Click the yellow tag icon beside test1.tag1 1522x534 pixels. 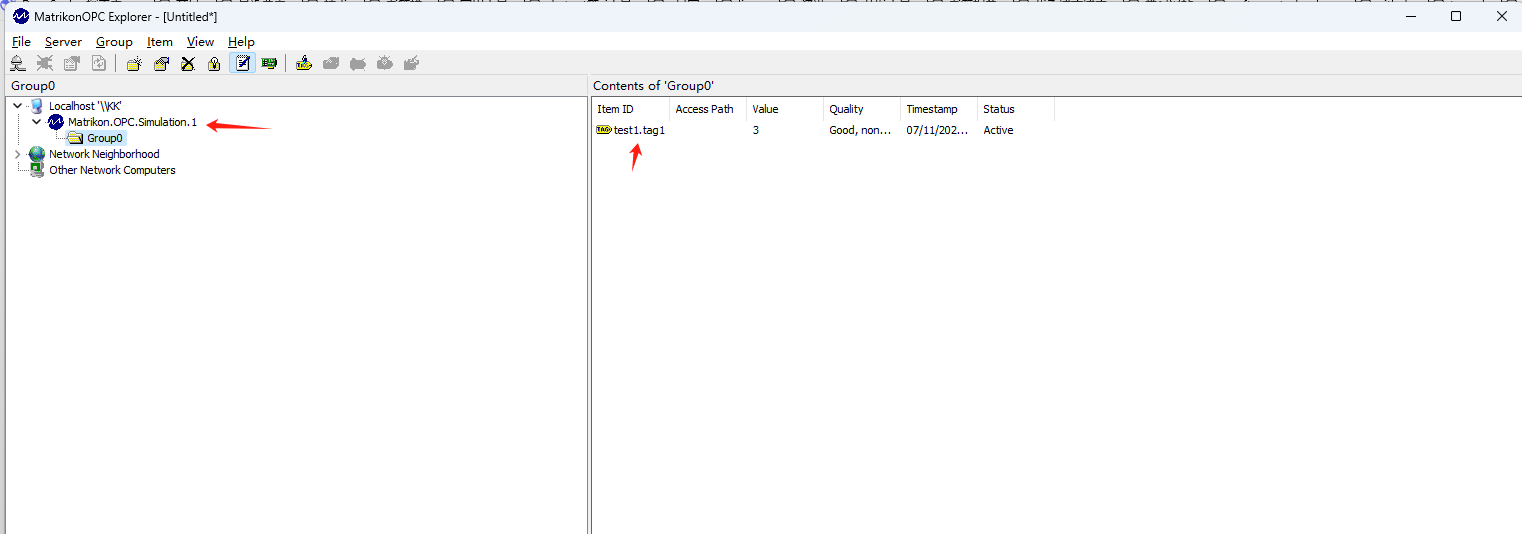604,130
